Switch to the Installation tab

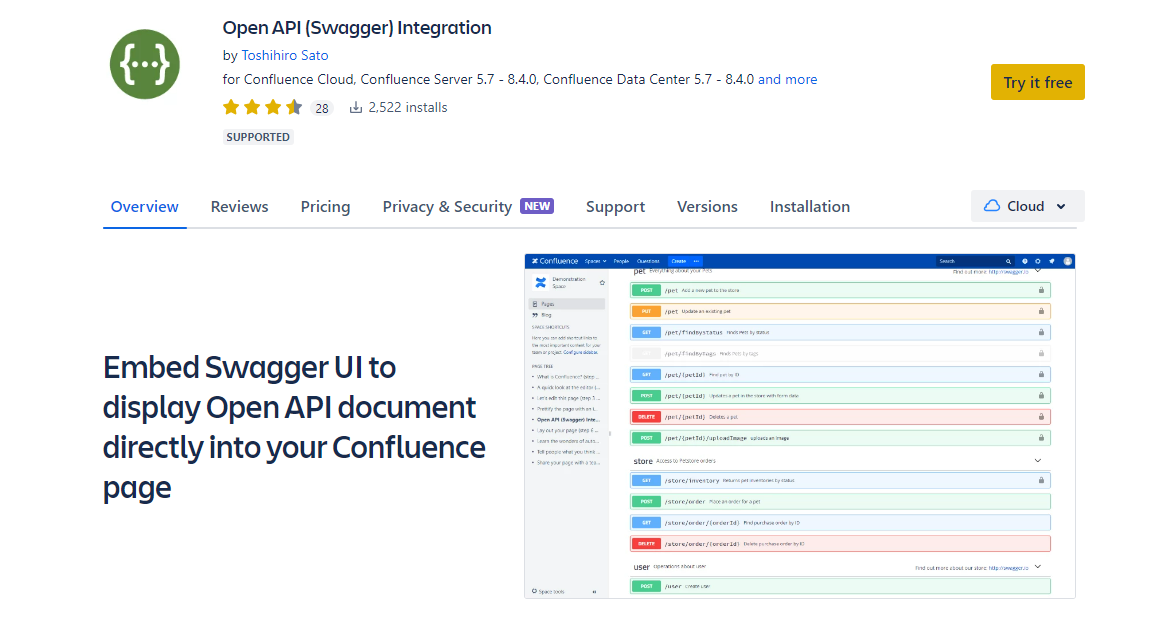point(810,207)
